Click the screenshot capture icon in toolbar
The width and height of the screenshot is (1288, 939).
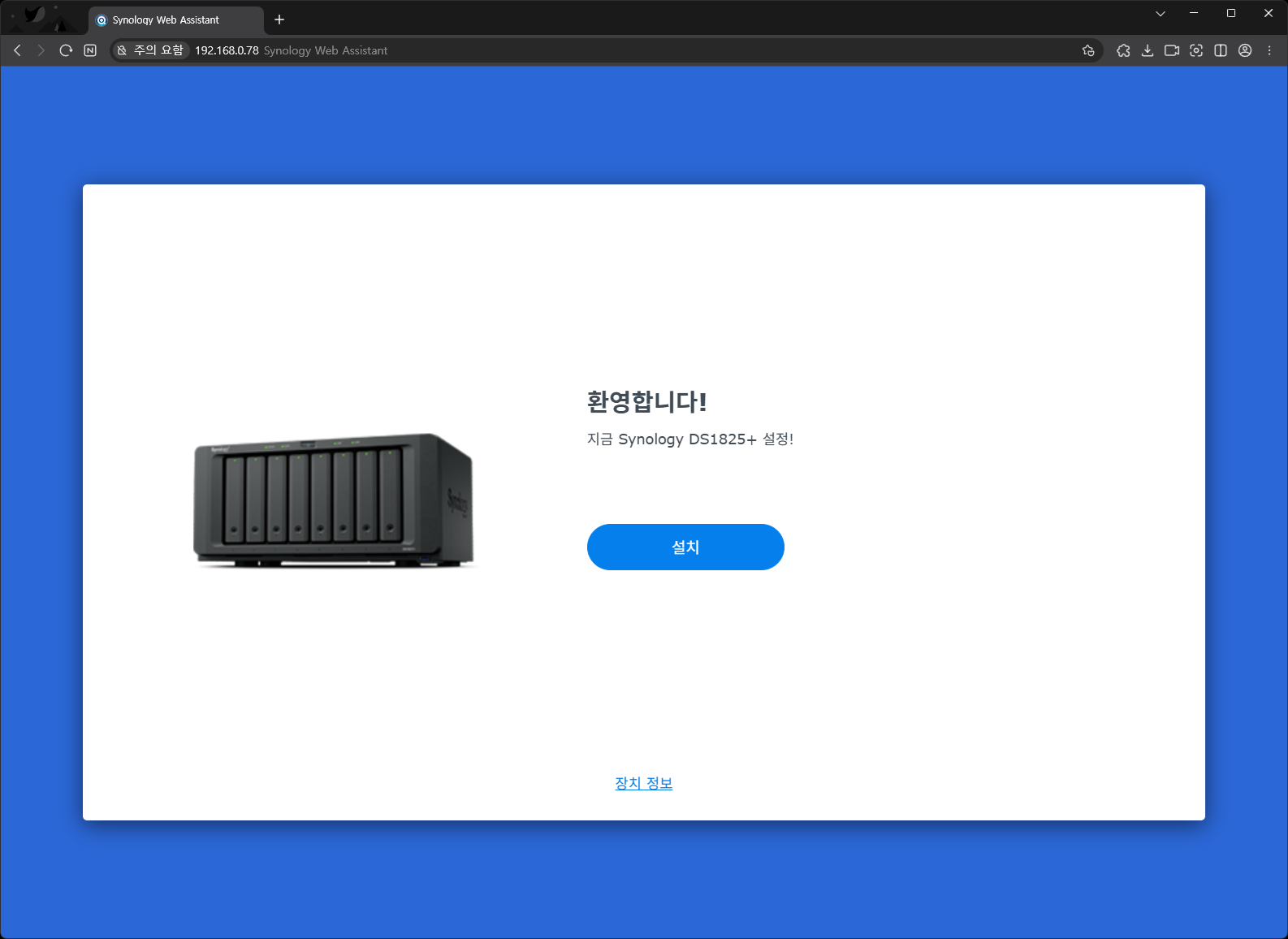pyautogui.click(x=1196, y=50)
